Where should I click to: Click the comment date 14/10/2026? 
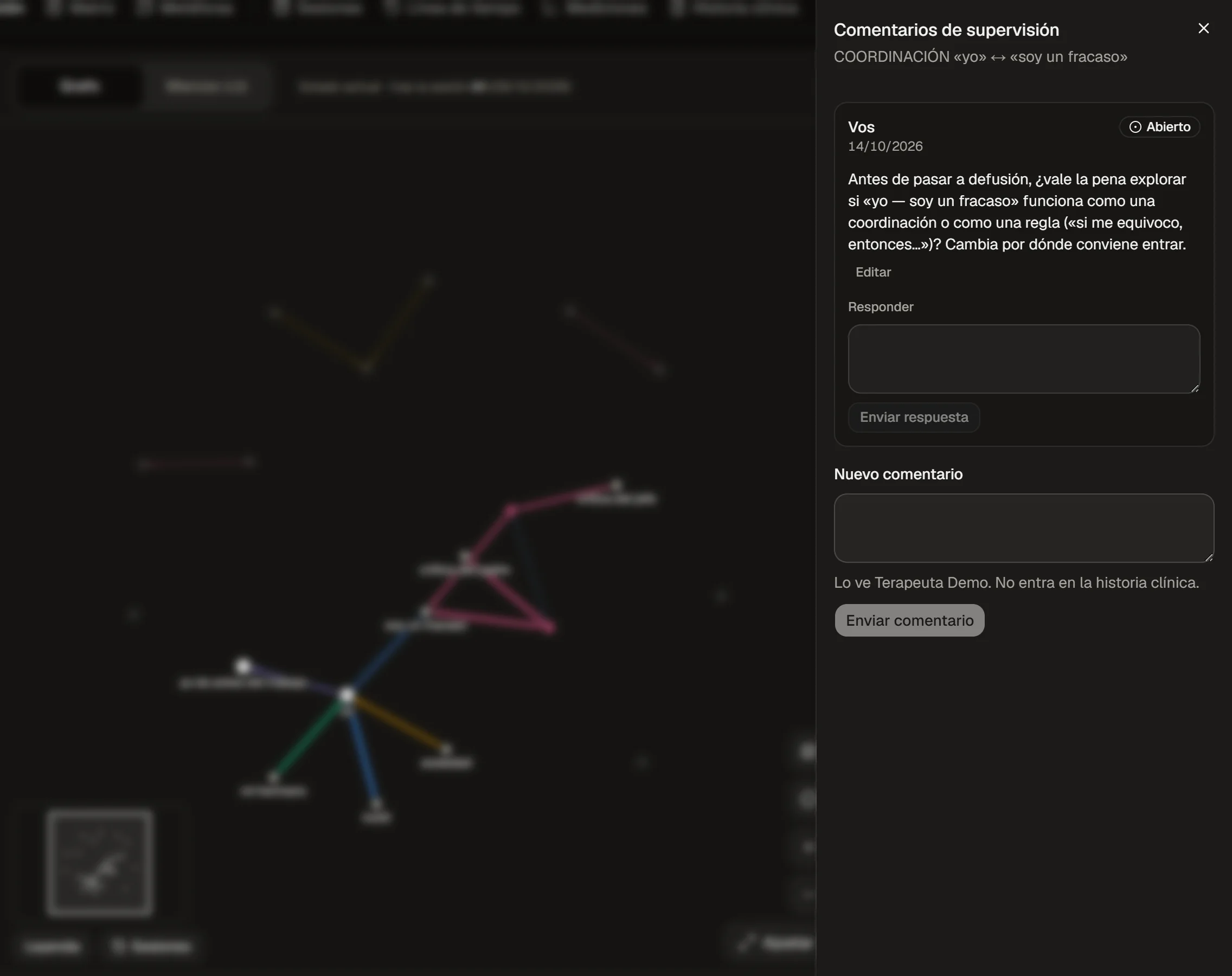(885, 146)
